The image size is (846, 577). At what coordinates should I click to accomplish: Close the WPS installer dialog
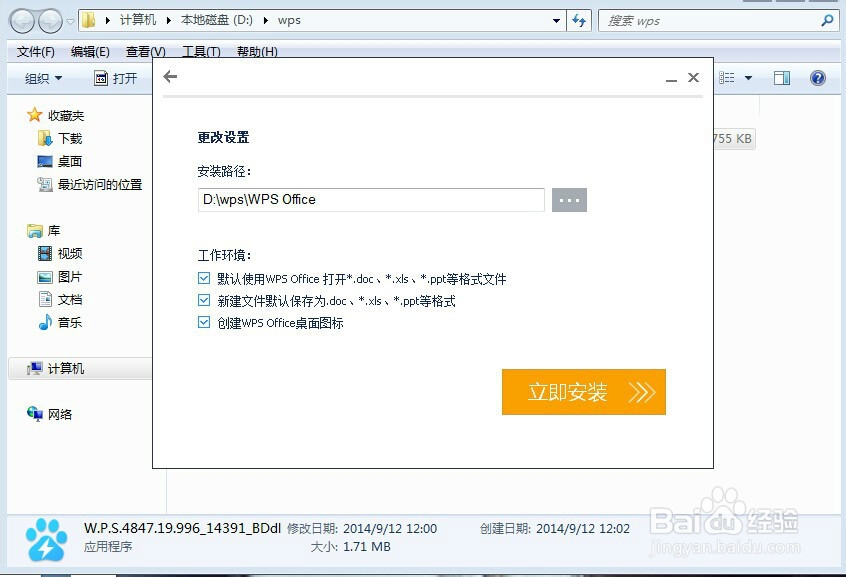[693, 77]
